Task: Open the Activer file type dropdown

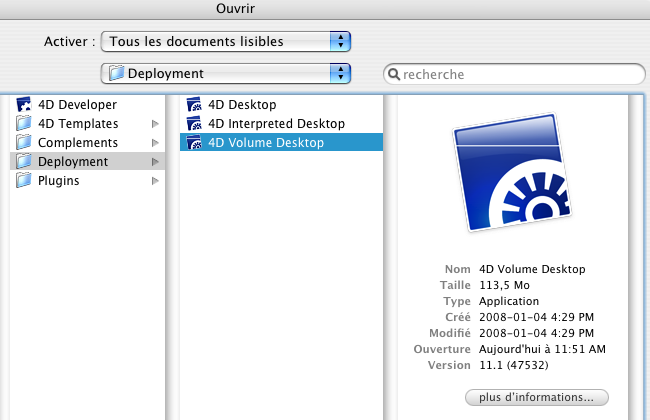Action: point(226,42)
